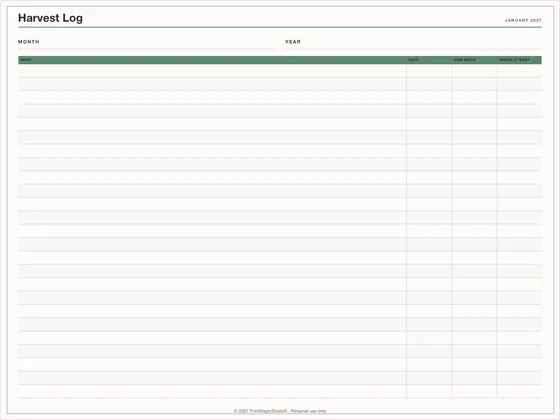Screen dimensions: 560x420
Task: Click the copyright footer text
Action: point(280,411)
